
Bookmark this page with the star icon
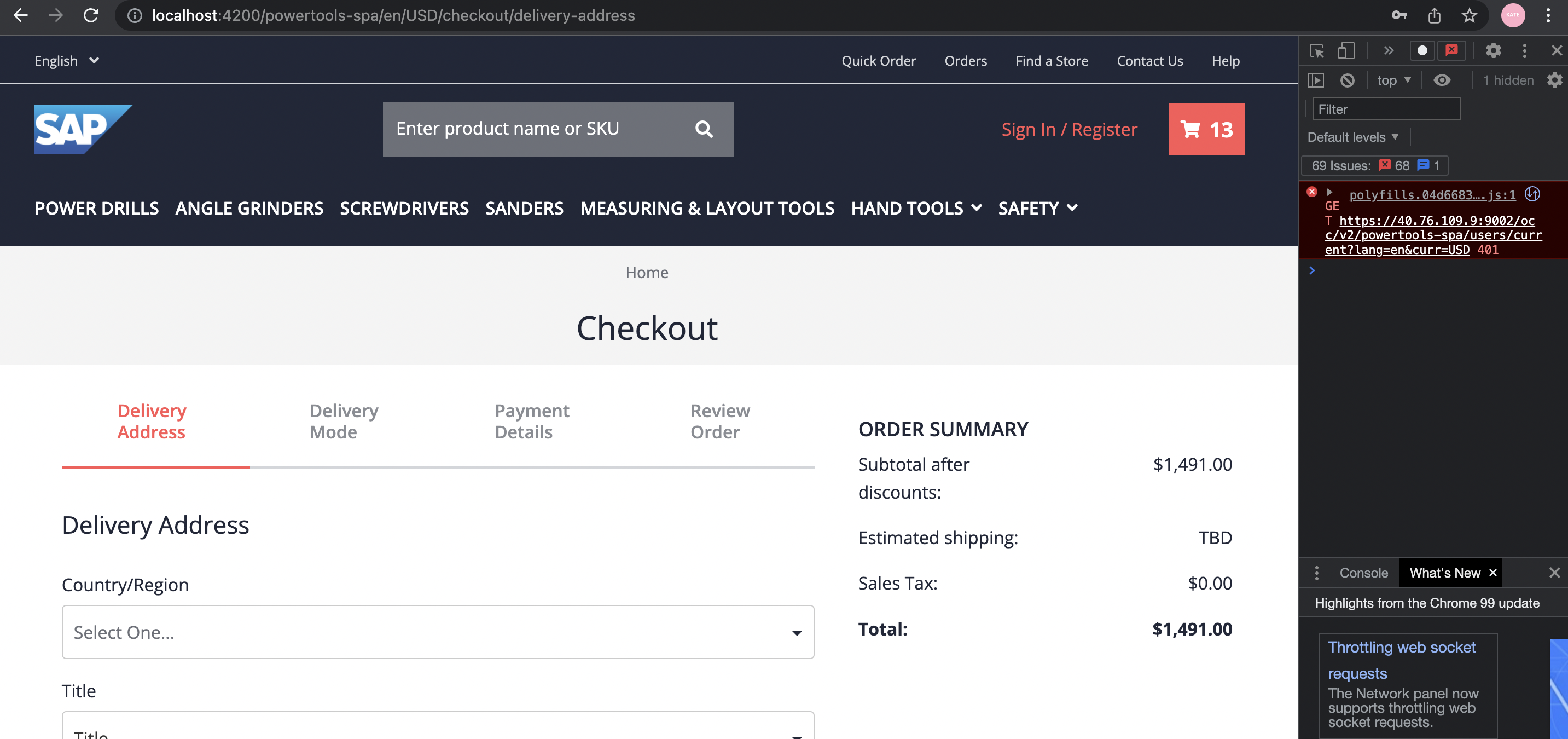point(1470,16)
